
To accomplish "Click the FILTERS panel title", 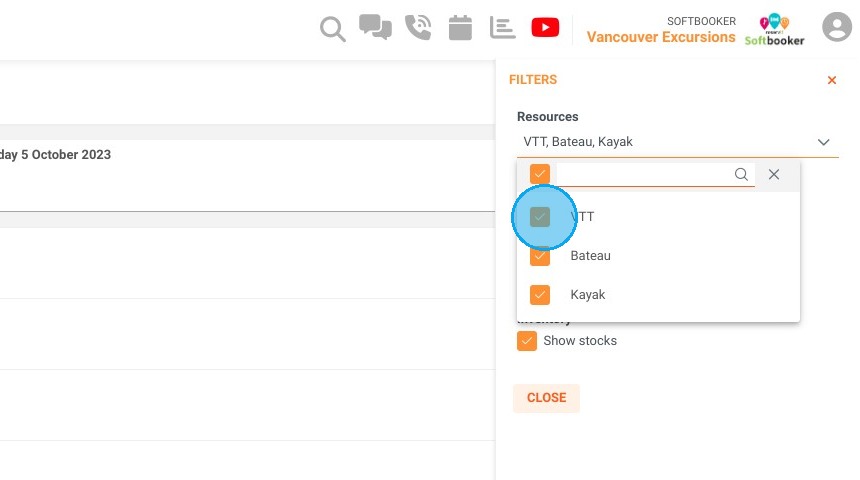I will tap(533, 80).
